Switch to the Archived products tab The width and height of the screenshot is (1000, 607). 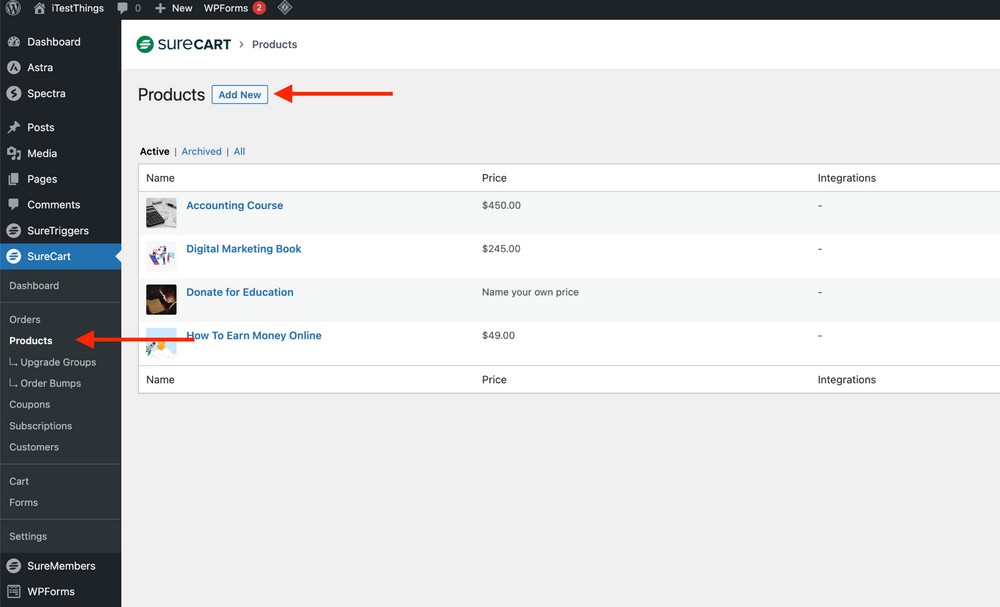coord(201,151)
